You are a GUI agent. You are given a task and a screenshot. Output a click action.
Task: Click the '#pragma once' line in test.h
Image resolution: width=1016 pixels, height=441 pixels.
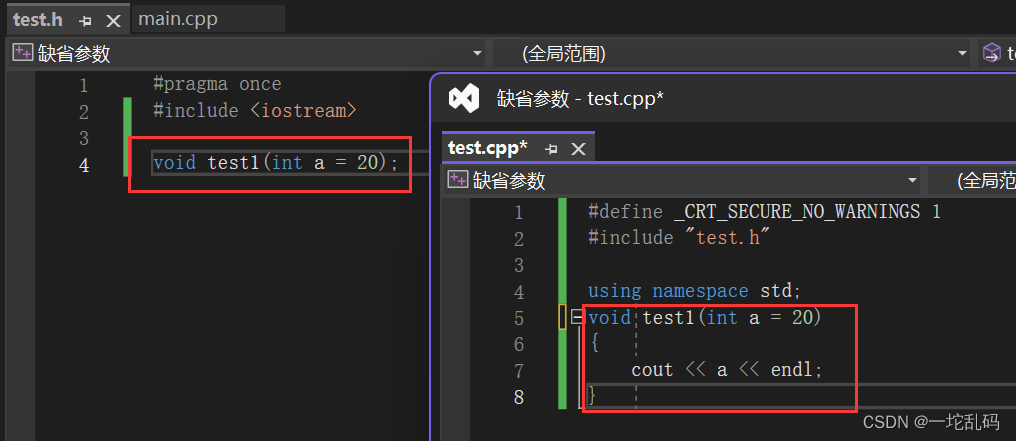click(217, 84)
